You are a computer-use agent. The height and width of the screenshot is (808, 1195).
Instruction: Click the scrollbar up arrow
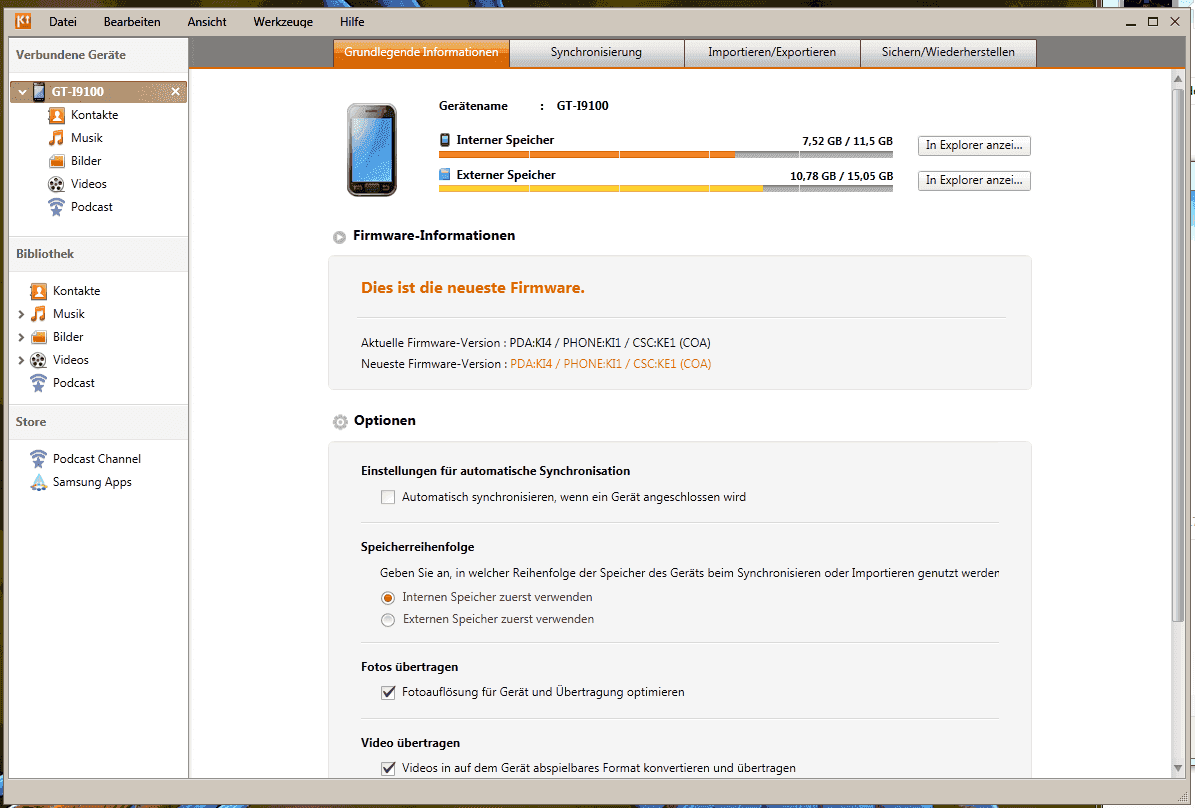coord(1177,79)
